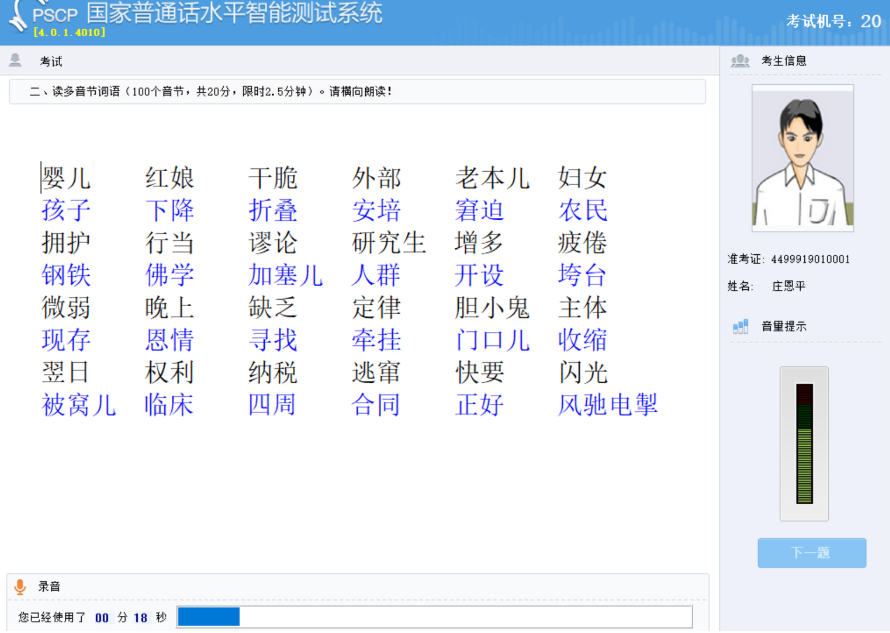Click the blue word 风驰电掣

(608, 405)
